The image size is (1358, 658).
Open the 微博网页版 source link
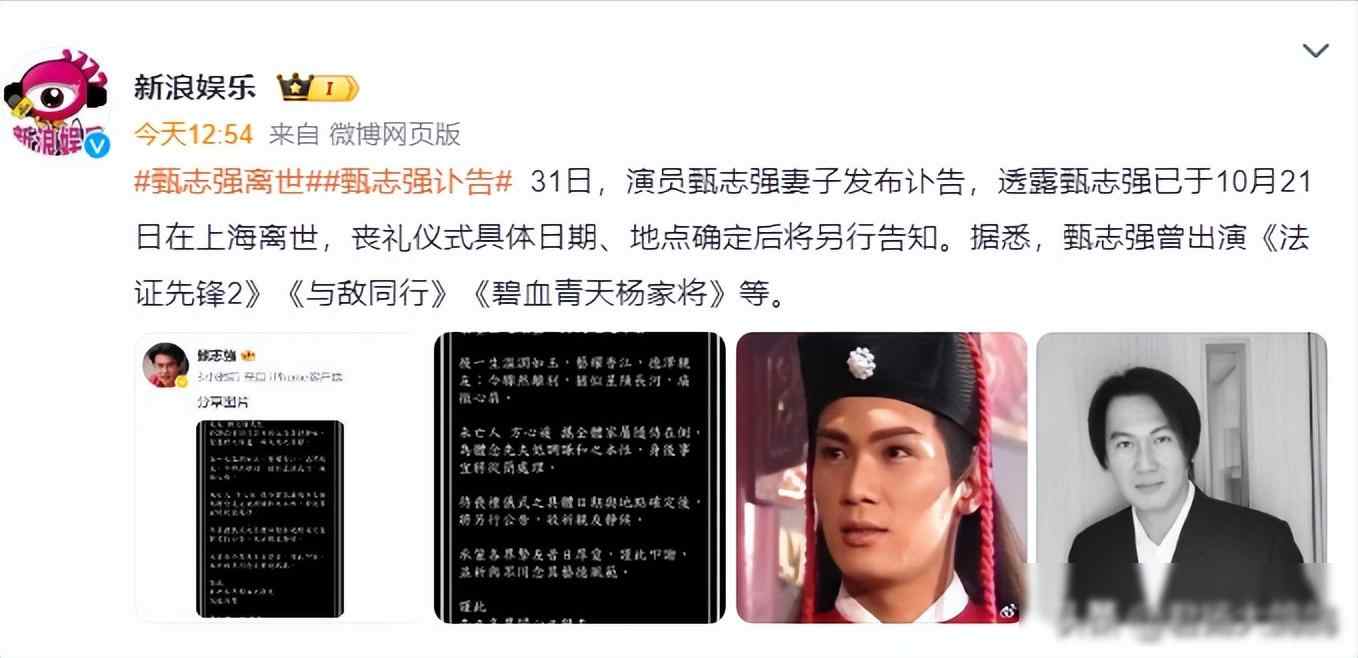[x=395, y=134]
